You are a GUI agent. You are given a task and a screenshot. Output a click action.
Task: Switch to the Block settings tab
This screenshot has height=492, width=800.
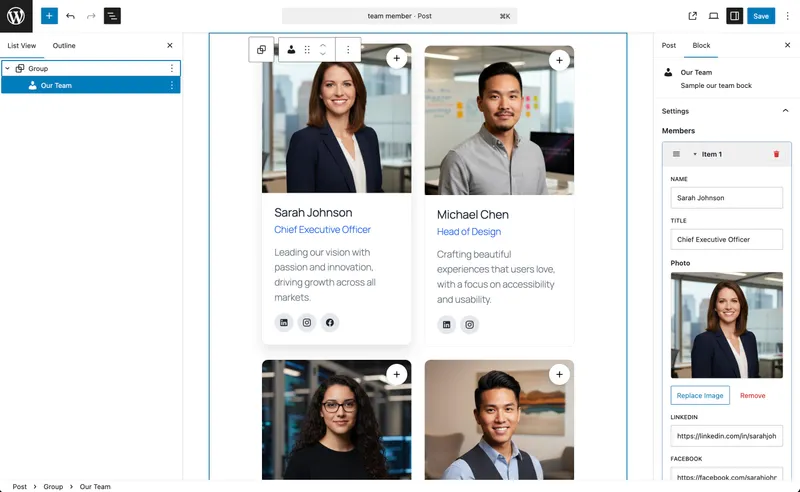coord(701,45)
